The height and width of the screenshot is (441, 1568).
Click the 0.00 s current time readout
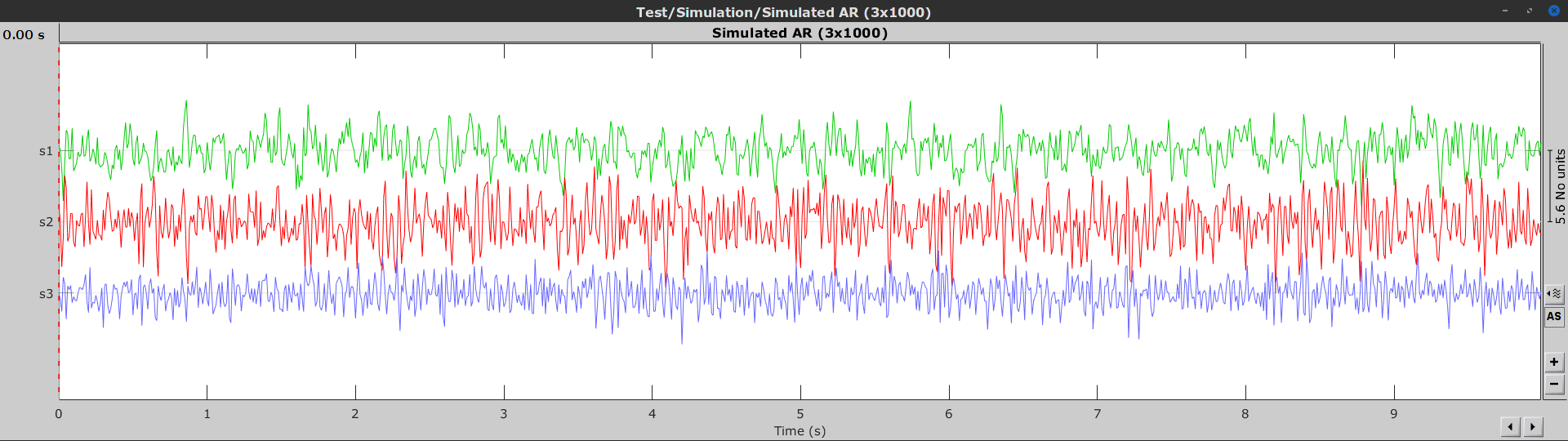(x=24, y=35)
